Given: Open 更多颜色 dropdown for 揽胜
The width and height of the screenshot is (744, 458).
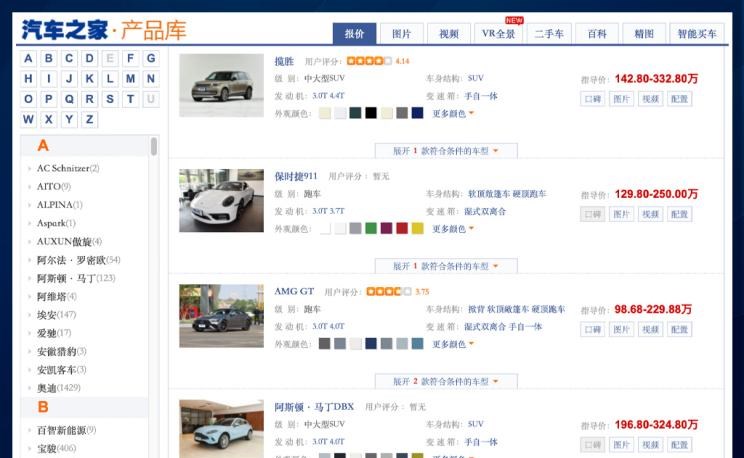Looking at the screenshot, I should pos(453,113).
